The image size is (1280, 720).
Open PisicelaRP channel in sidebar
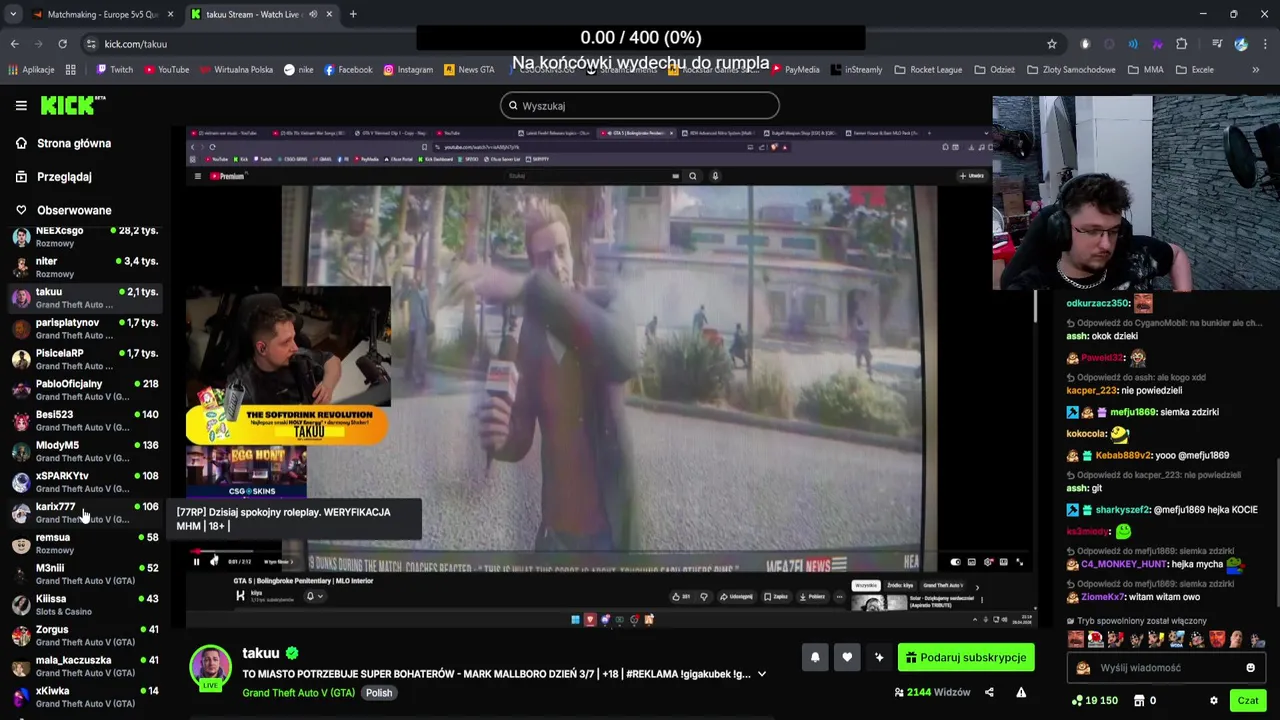[x=85, y=359]
